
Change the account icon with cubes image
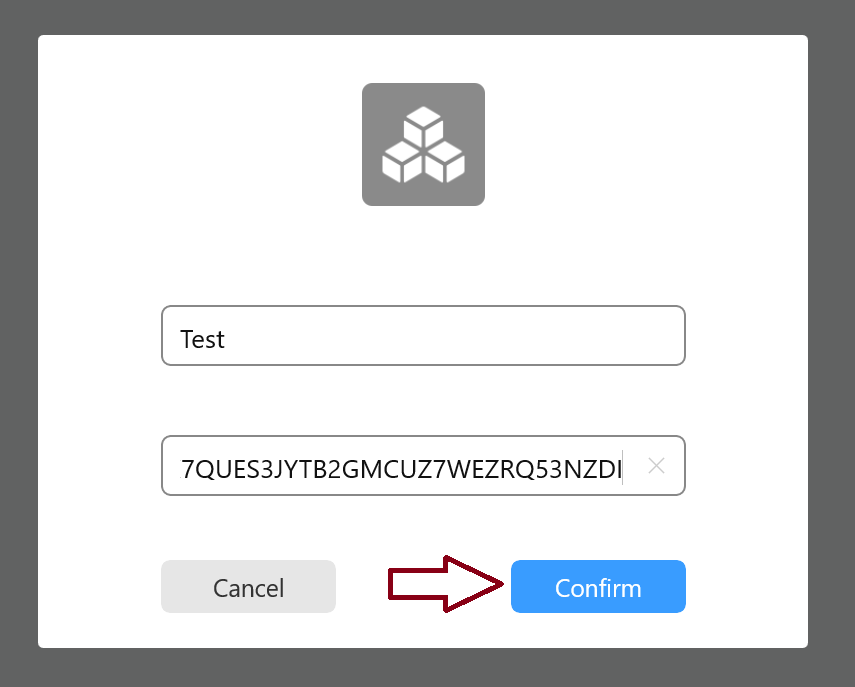[423, 144]
